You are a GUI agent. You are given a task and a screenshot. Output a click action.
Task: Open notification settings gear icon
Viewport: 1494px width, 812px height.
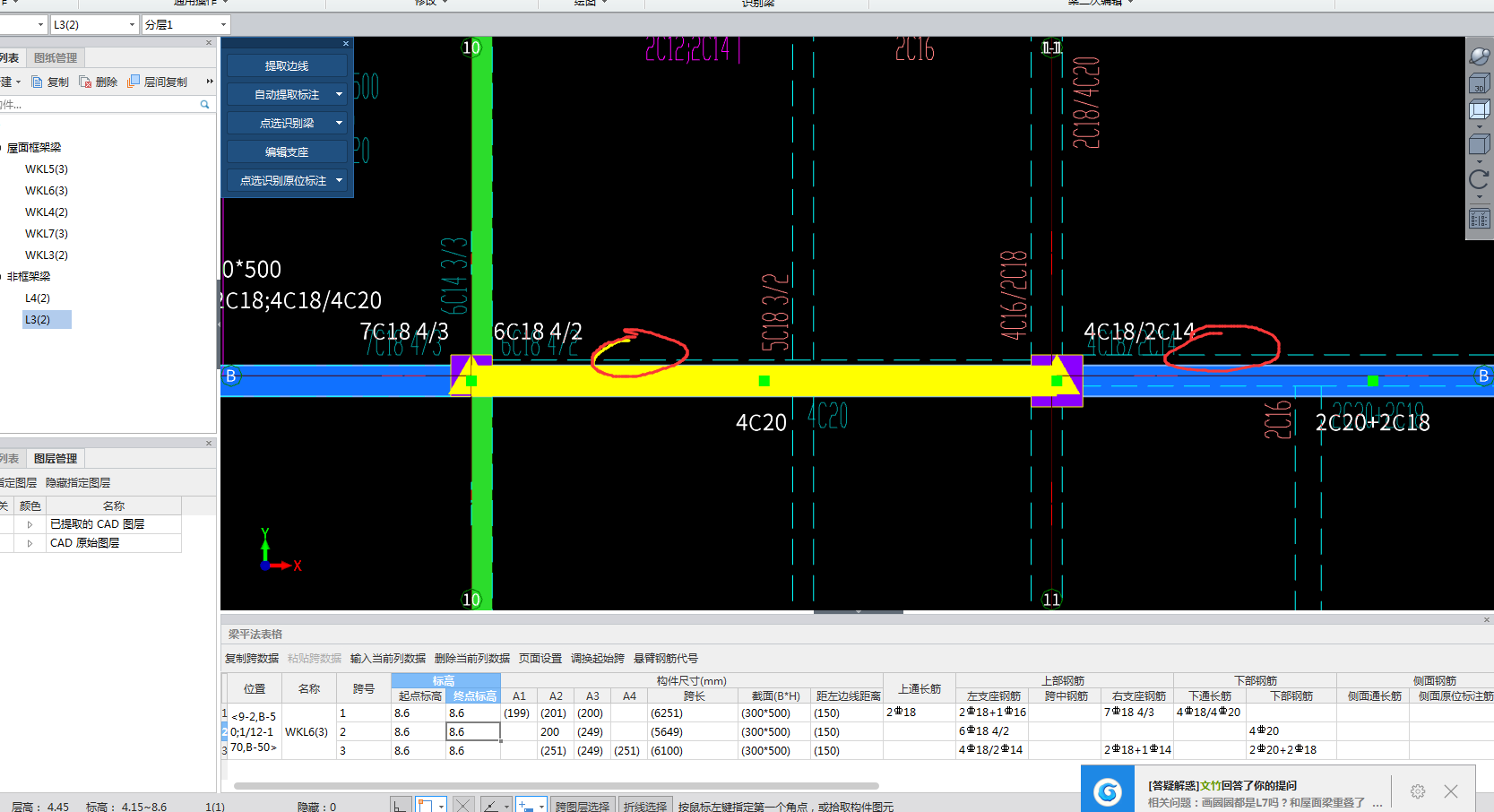pos(1418,791)
